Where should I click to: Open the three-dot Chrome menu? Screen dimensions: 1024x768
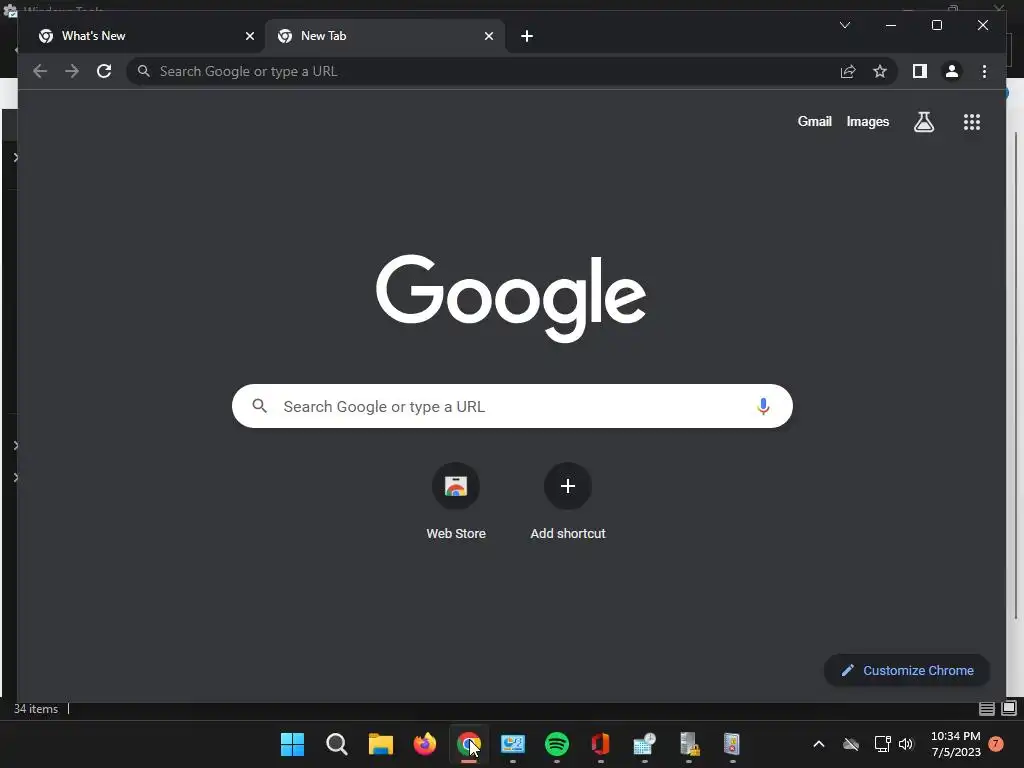tap(984, 71)
